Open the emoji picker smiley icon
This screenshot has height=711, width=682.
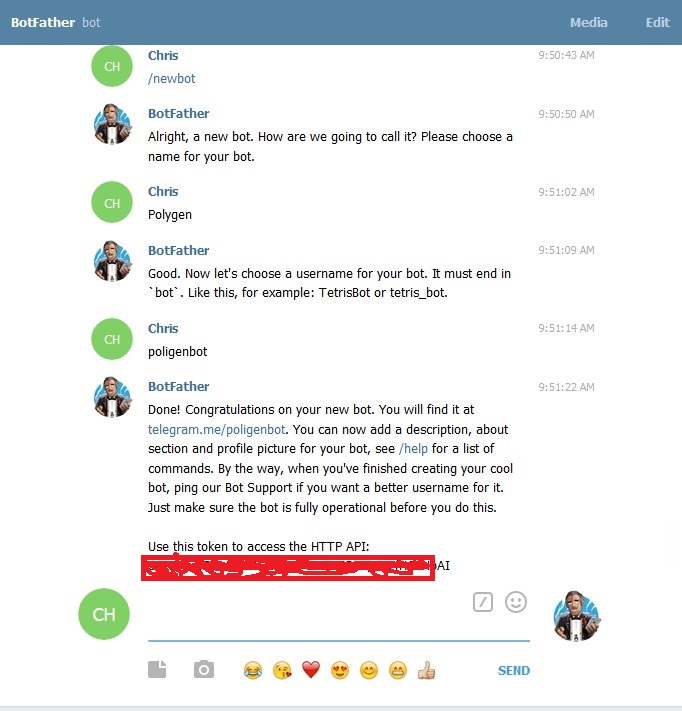516,602
